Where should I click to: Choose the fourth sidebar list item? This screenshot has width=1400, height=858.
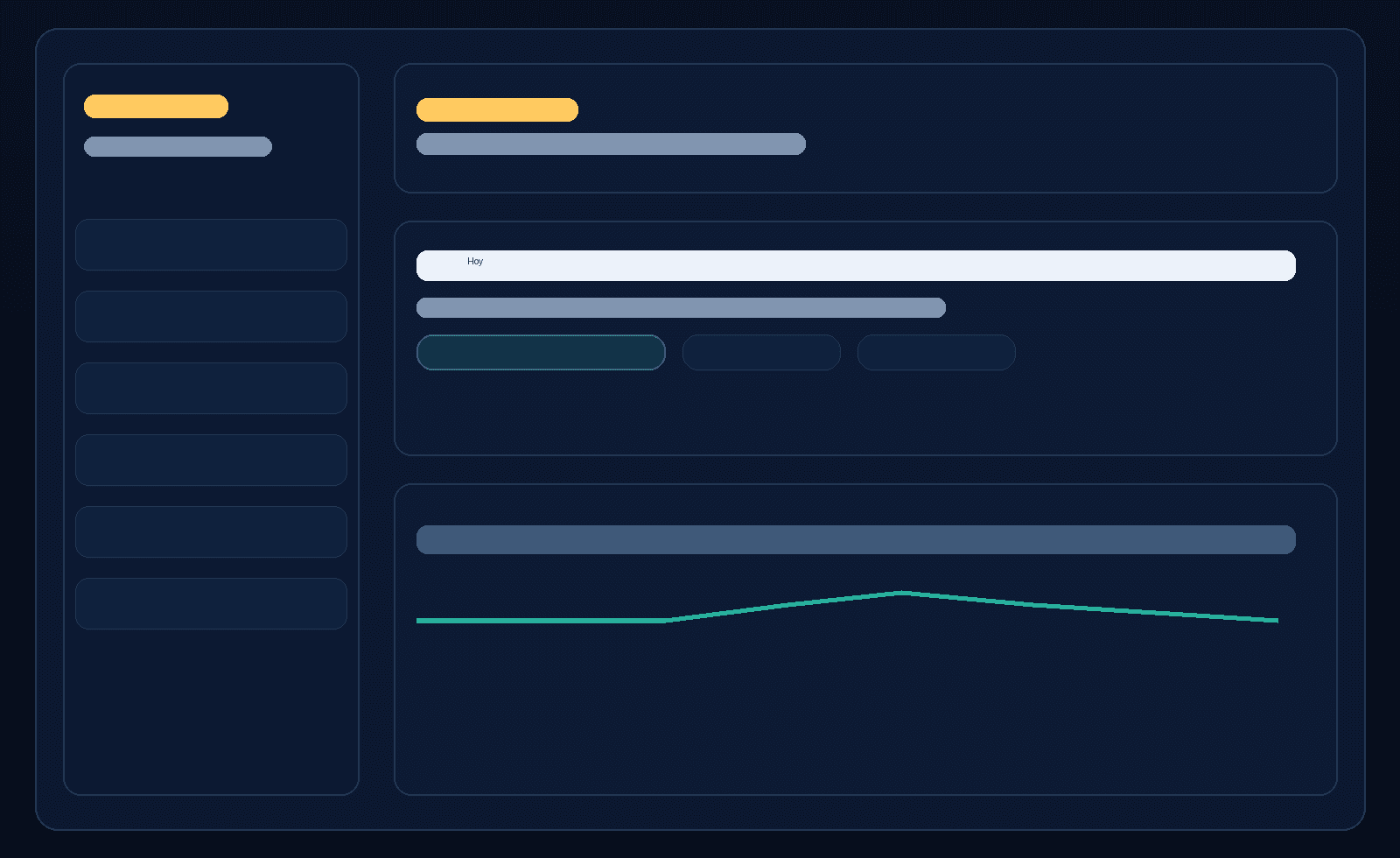(211, 460)
